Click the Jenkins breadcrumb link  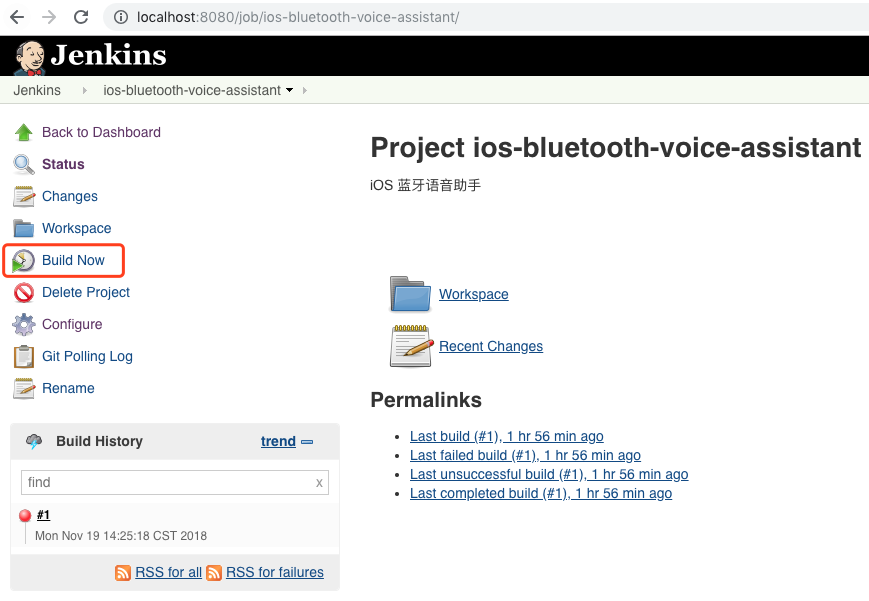(x=37, y=90)
